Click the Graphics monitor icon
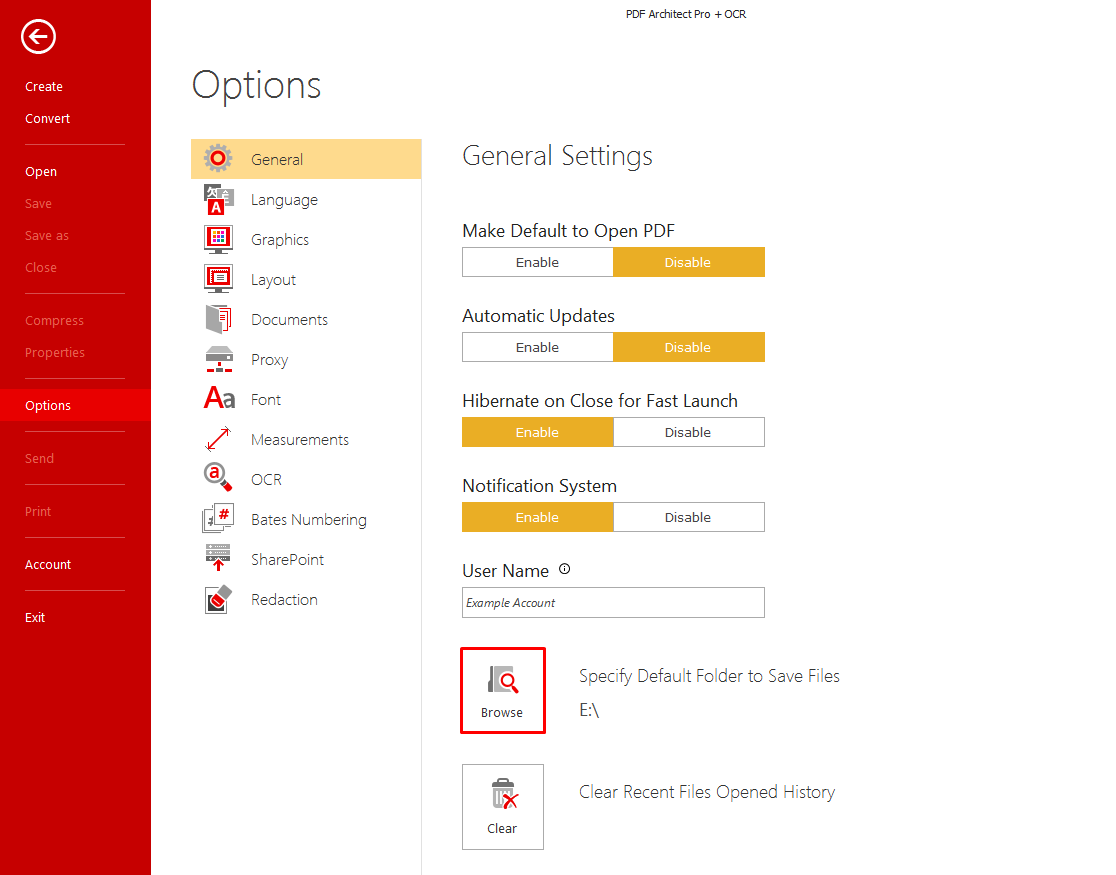The height and width of the screenshot is (875, 1116). [x=219, y=239]
